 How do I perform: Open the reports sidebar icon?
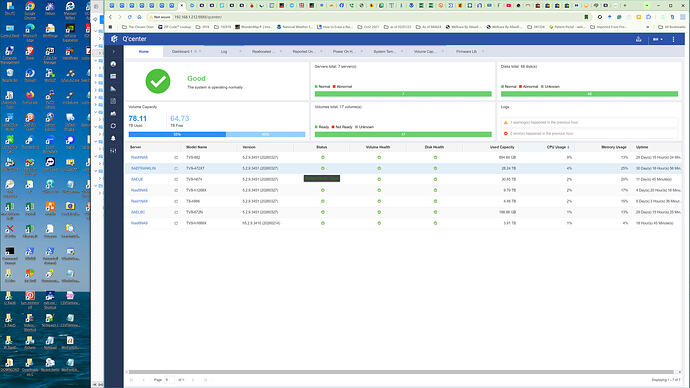click(114, 101)
